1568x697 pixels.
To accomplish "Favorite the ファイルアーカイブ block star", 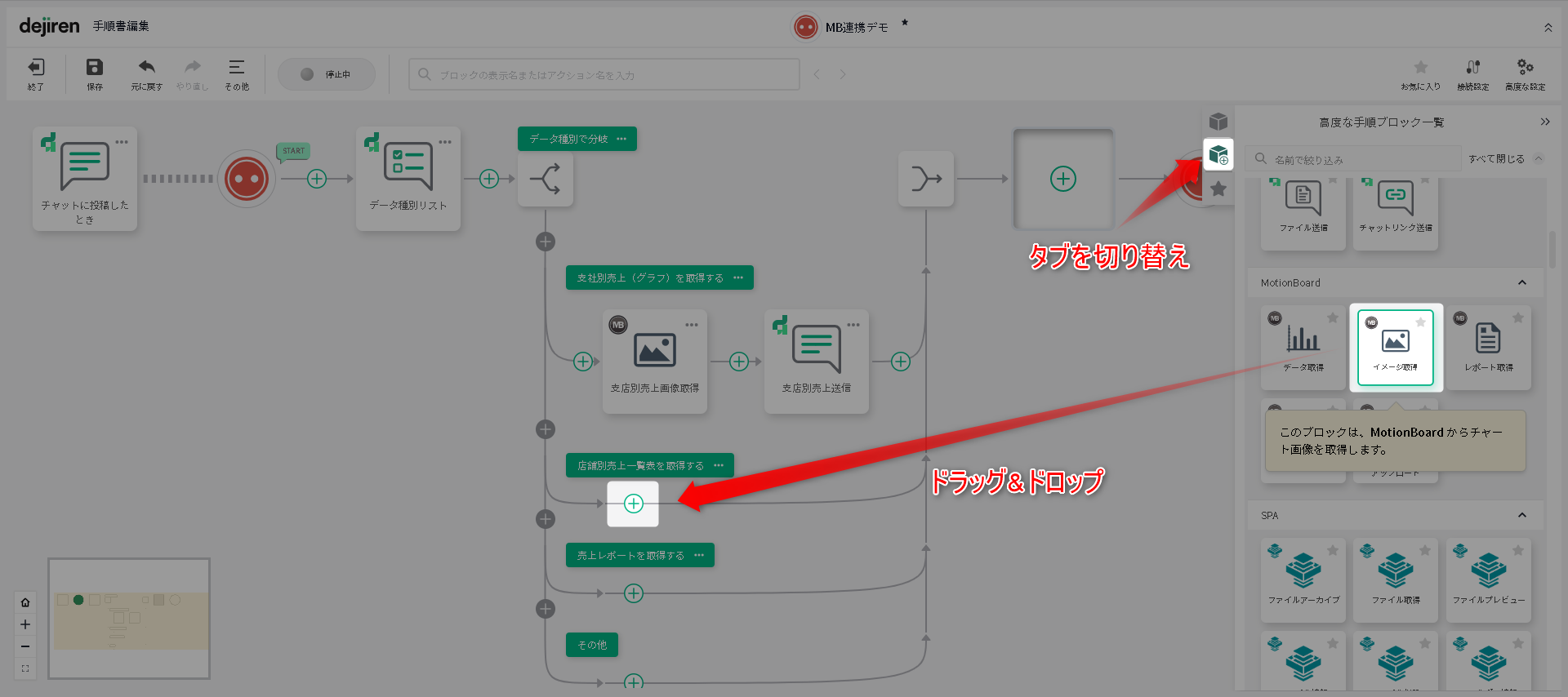I will [x=1333, y=550].
